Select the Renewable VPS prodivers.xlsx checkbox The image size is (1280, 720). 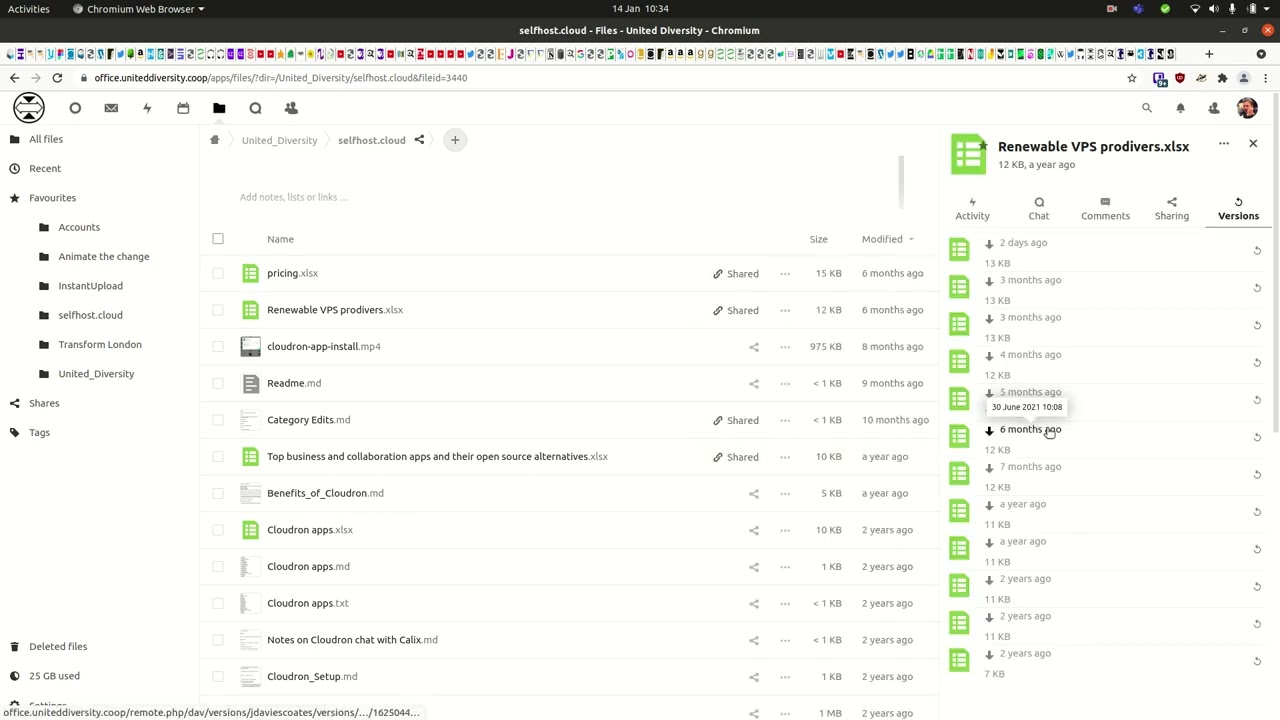(x=218, y=310)
